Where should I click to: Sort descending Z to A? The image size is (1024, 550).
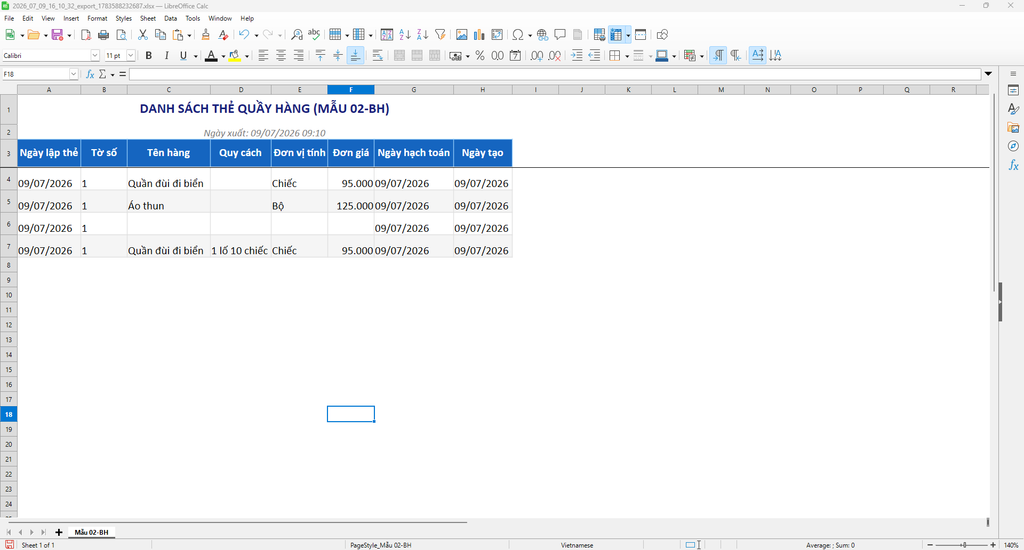(423, 35)
